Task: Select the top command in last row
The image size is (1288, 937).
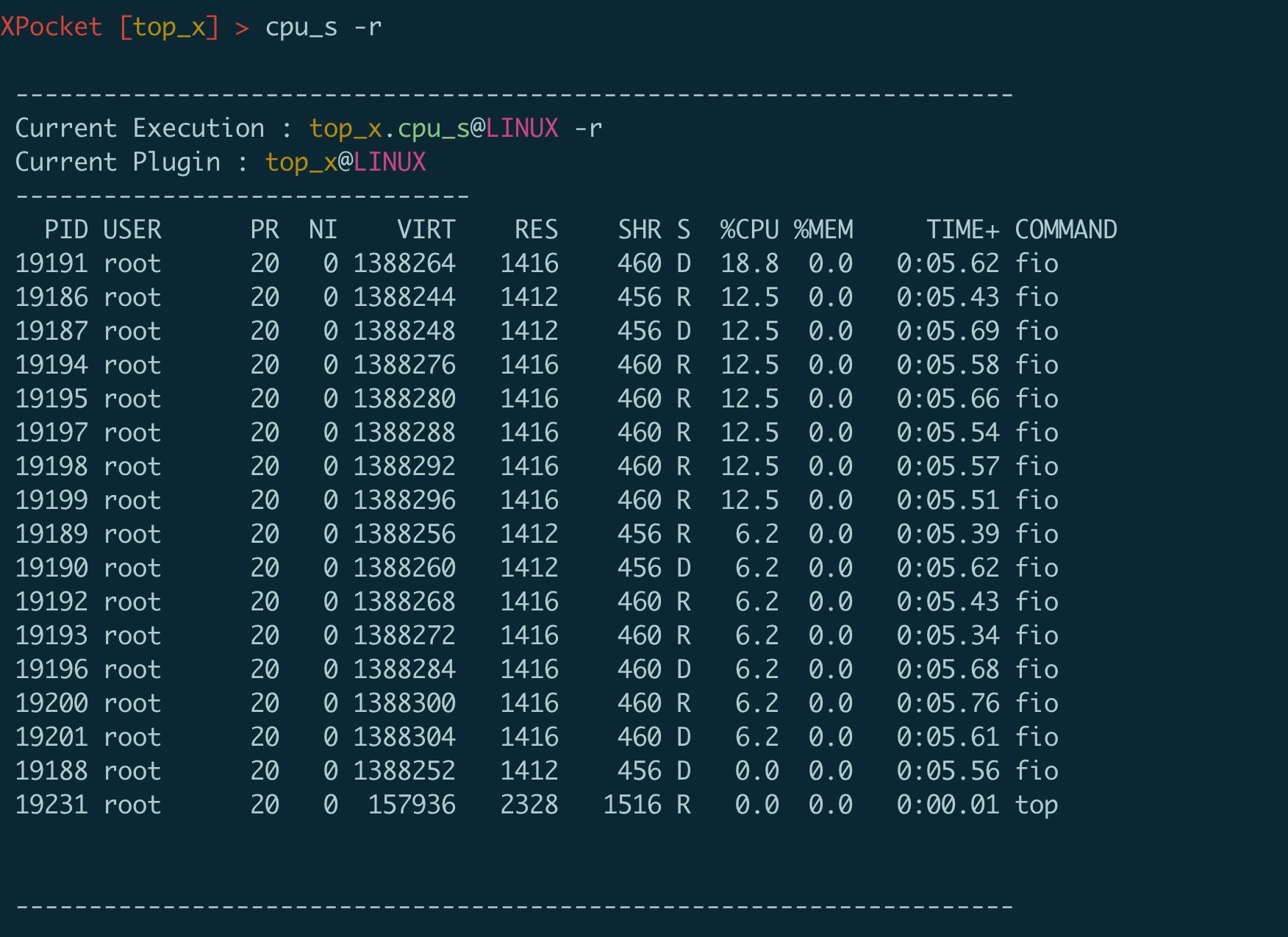Action: (x=1036, y=805)
